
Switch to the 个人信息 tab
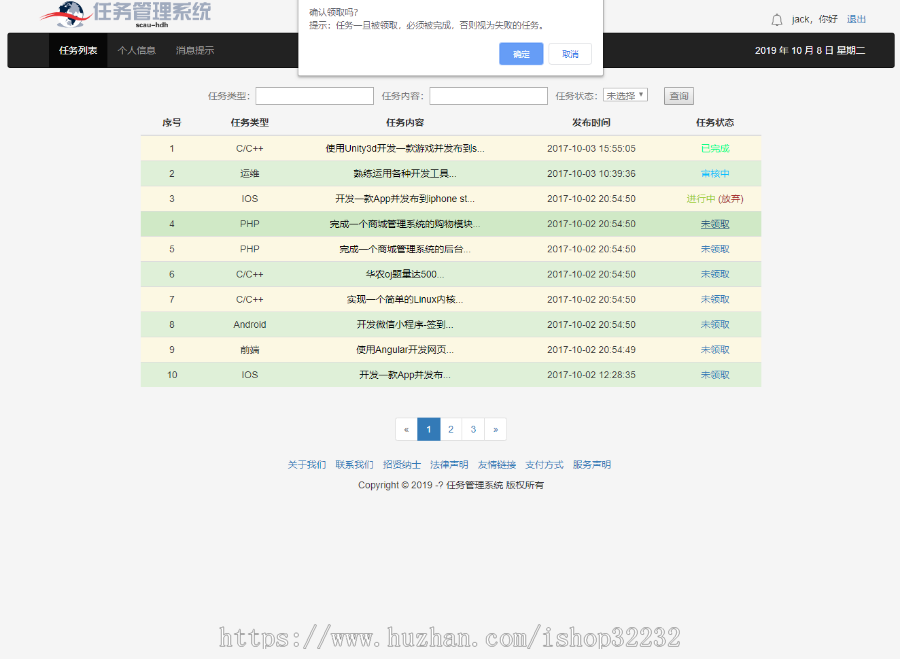tap(137, 49)
